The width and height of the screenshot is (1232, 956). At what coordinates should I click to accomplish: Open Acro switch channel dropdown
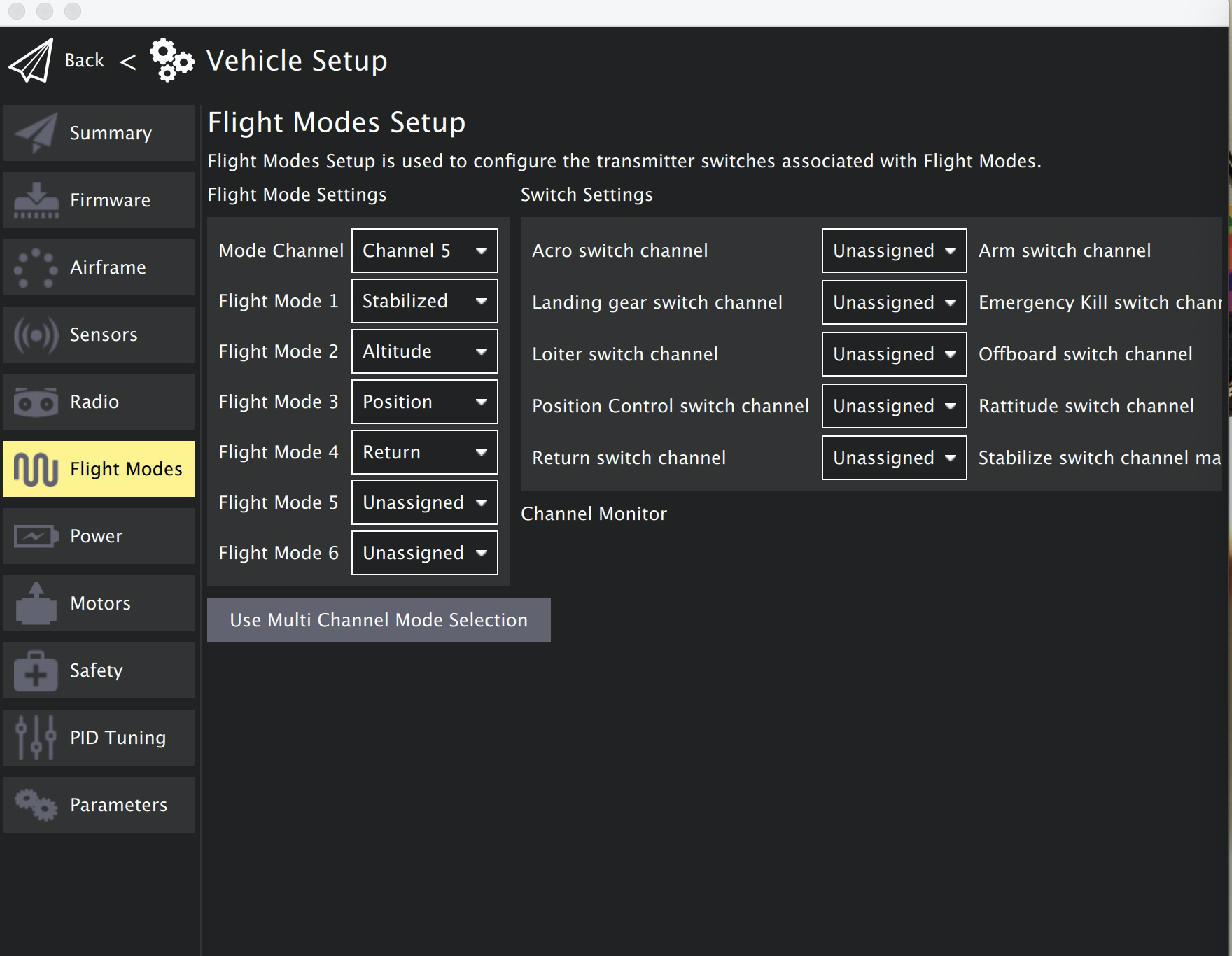[x=895, y=251]
